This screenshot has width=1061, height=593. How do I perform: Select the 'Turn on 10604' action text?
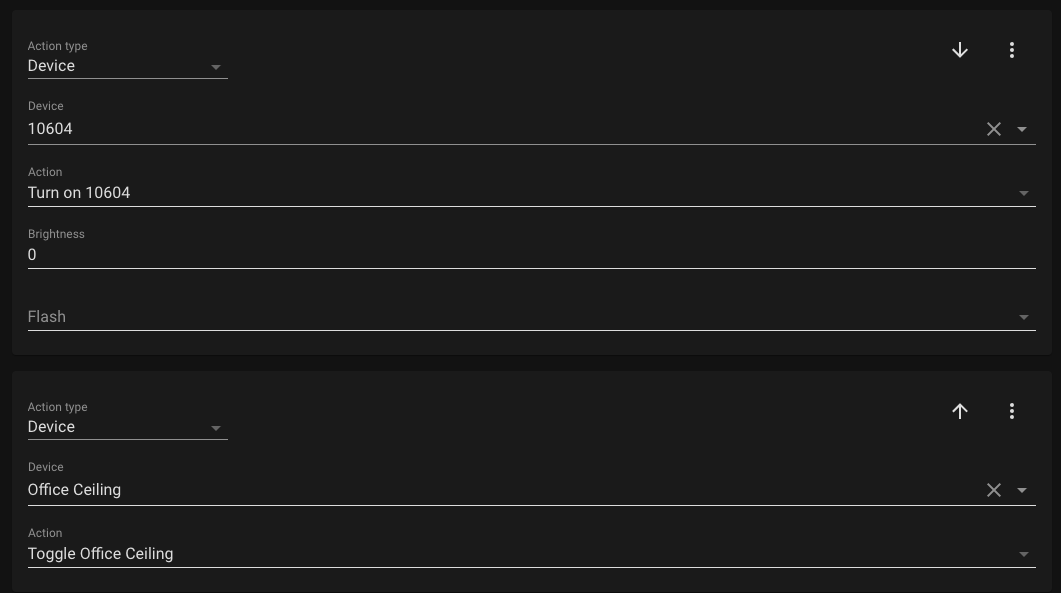coord(79,193)
